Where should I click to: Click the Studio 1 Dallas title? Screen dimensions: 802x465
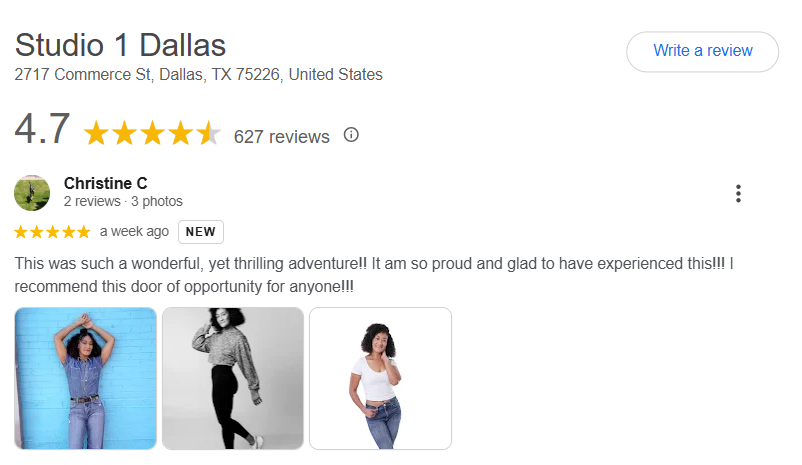[120, 45]
